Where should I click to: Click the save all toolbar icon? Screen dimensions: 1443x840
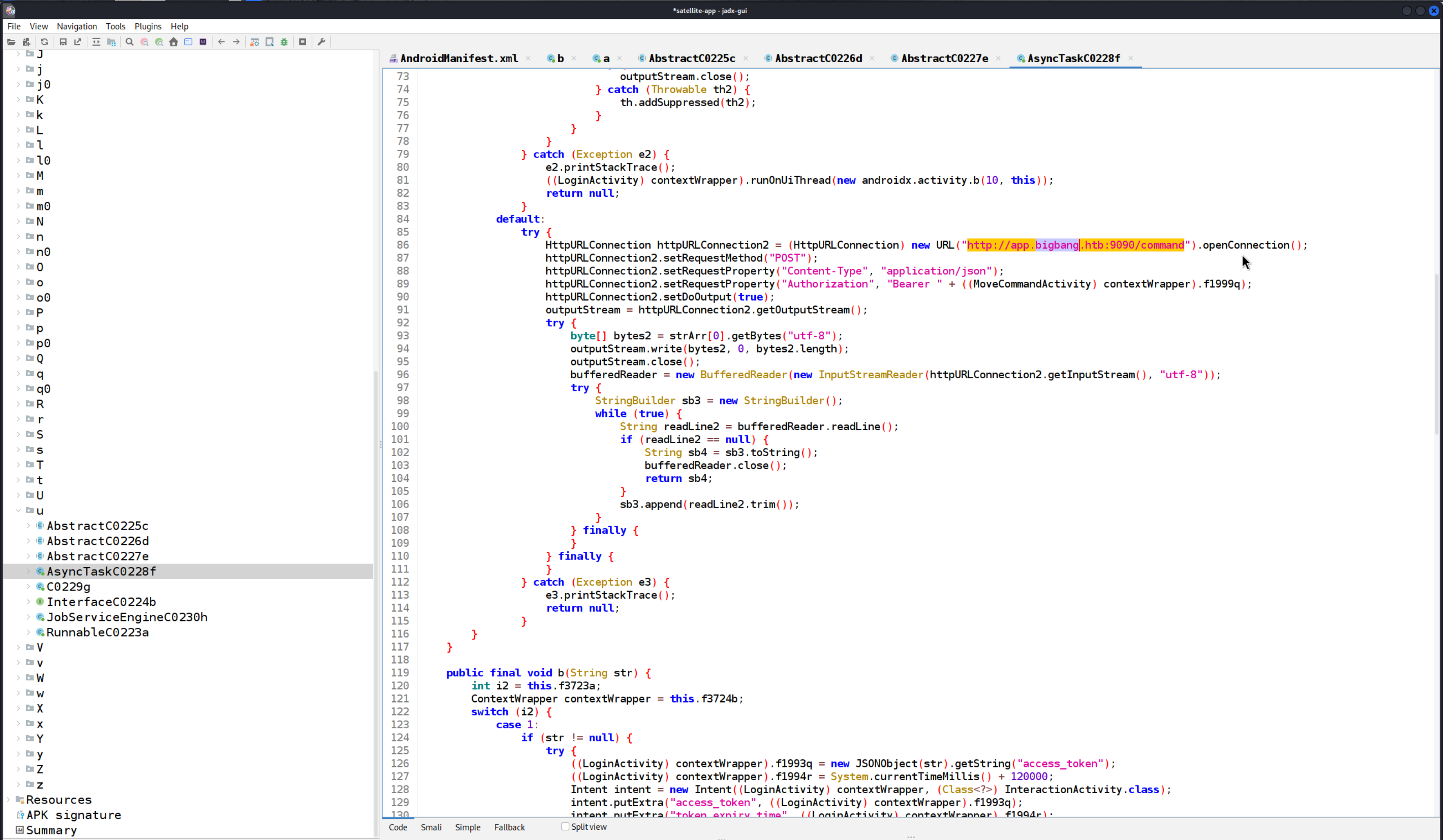[x=63, y=42]
